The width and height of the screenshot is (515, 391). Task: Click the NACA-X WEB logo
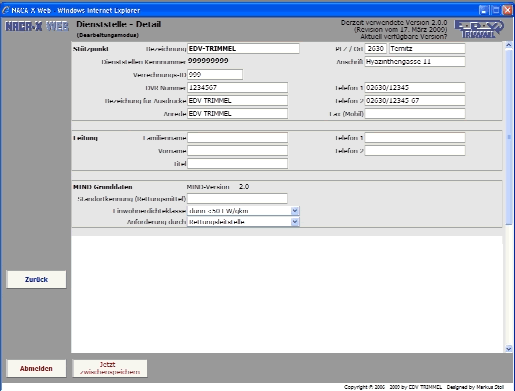(x=37, y=26)
